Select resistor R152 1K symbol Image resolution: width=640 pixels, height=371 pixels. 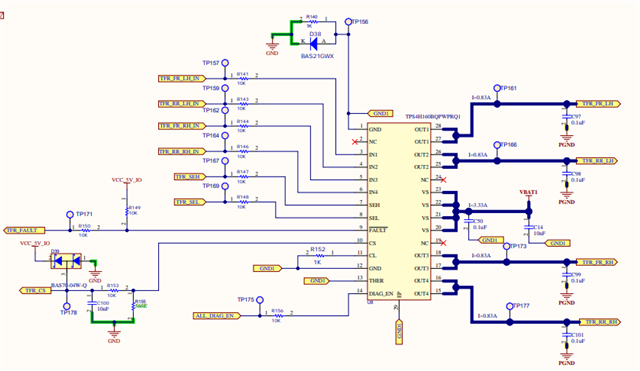point(320,256)
